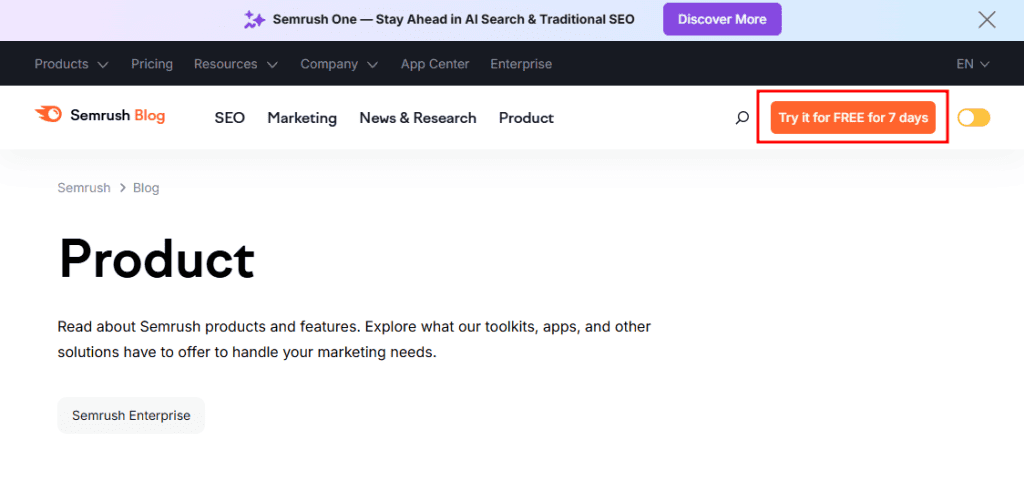Go to Semrush breadcrumb link
Viewport: 1024px width, 491px height.
click(x=84, y=188)
